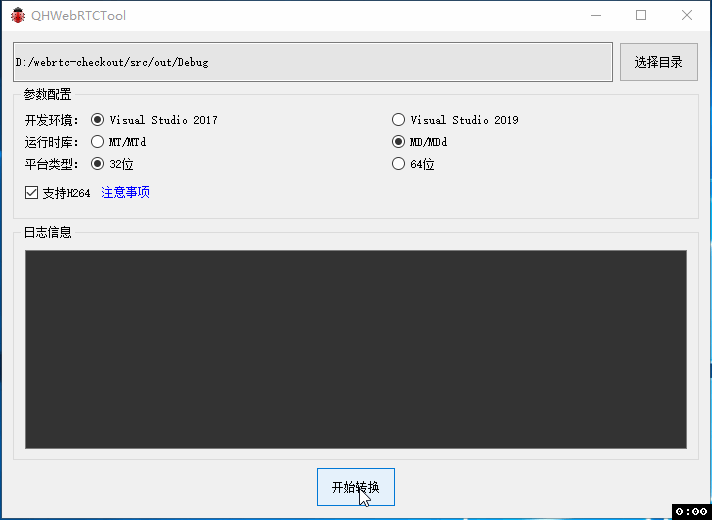Choose the MD/MDd runtime library option
The width and height of the screenshot is (712, 520).
pos(420,142)
